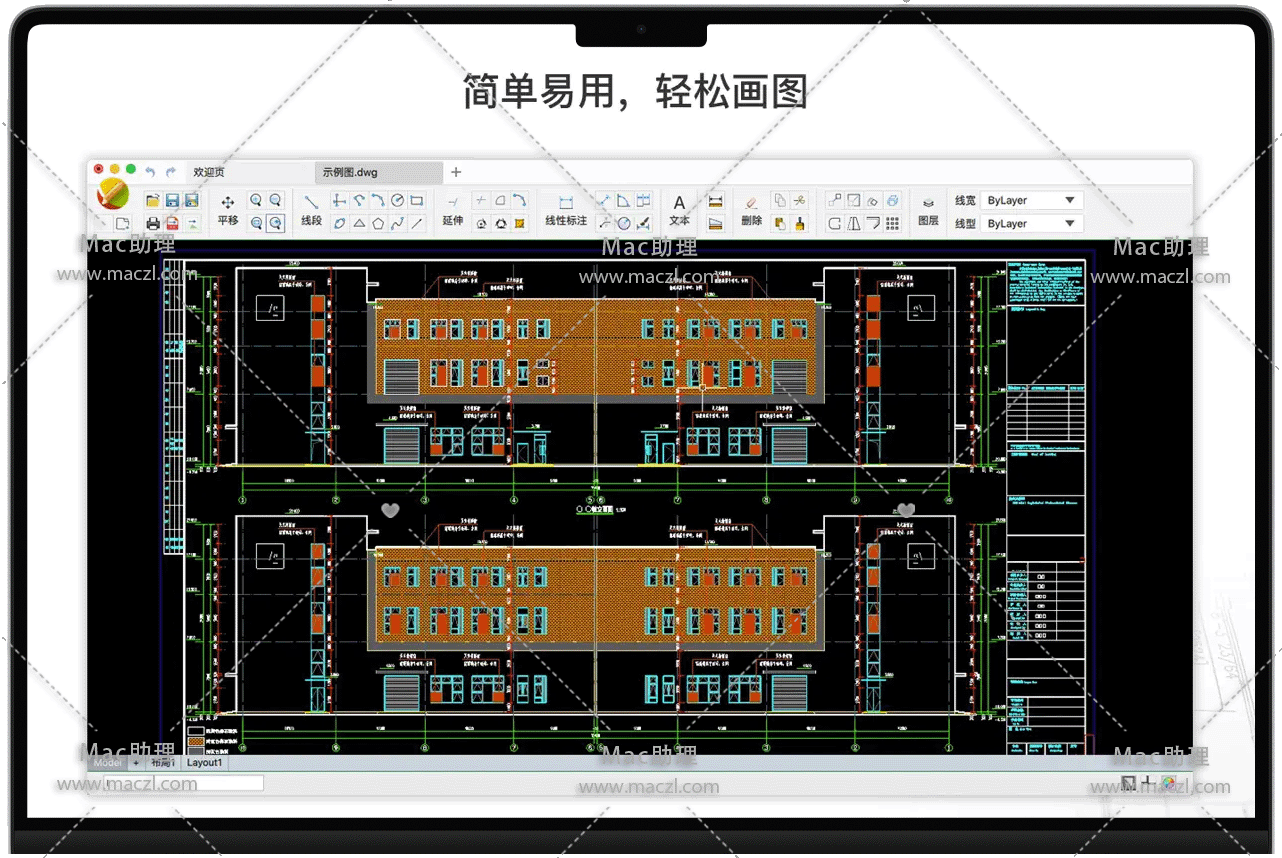Switch to the Layout1 tab
1282x858 pixels.
click(204, 762)
